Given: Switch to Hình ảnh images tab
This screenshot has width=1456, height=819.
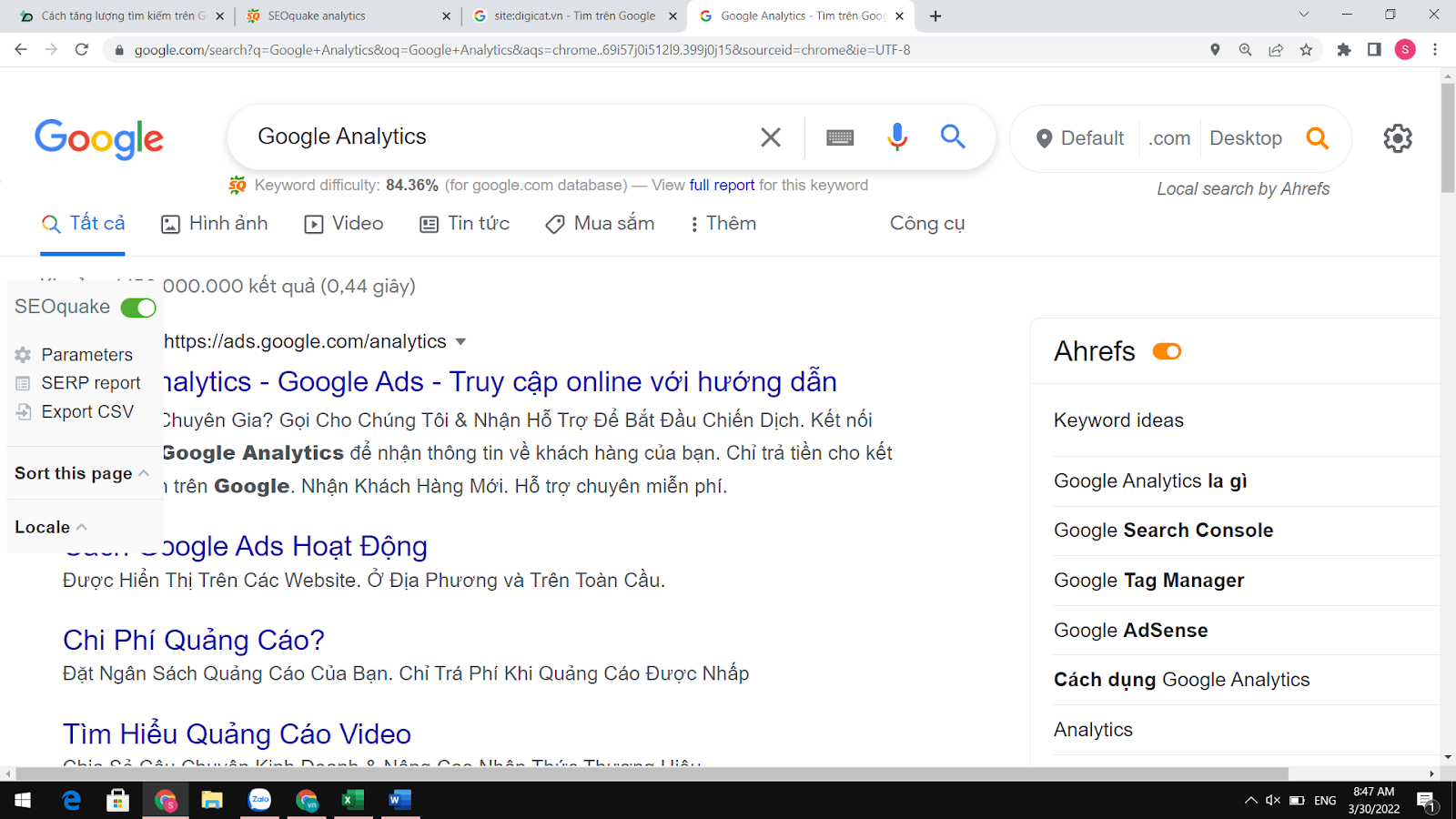Looking at the screenshot, I should (215, 224).
